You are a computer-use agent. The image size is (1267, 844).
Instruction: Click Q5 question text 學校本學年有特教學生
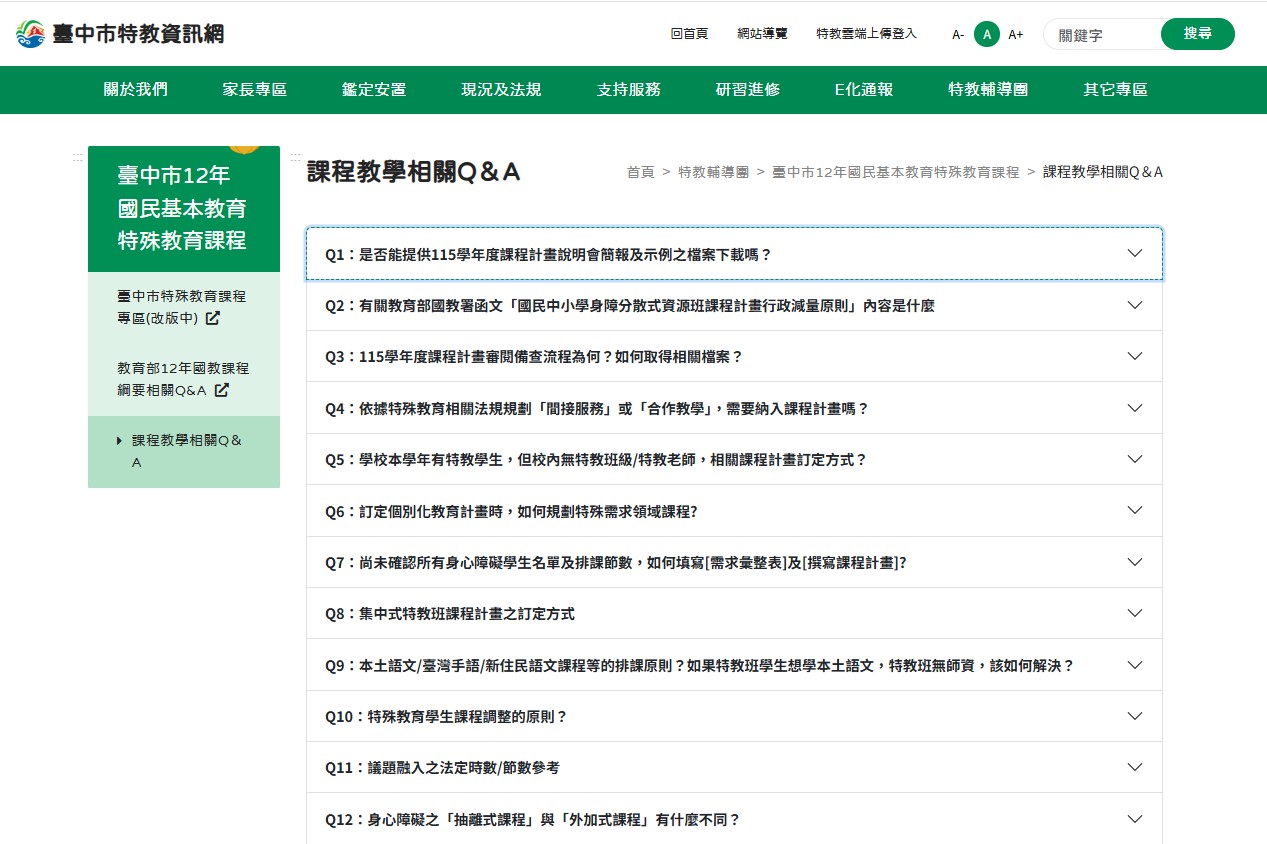(x=596, y=460)
